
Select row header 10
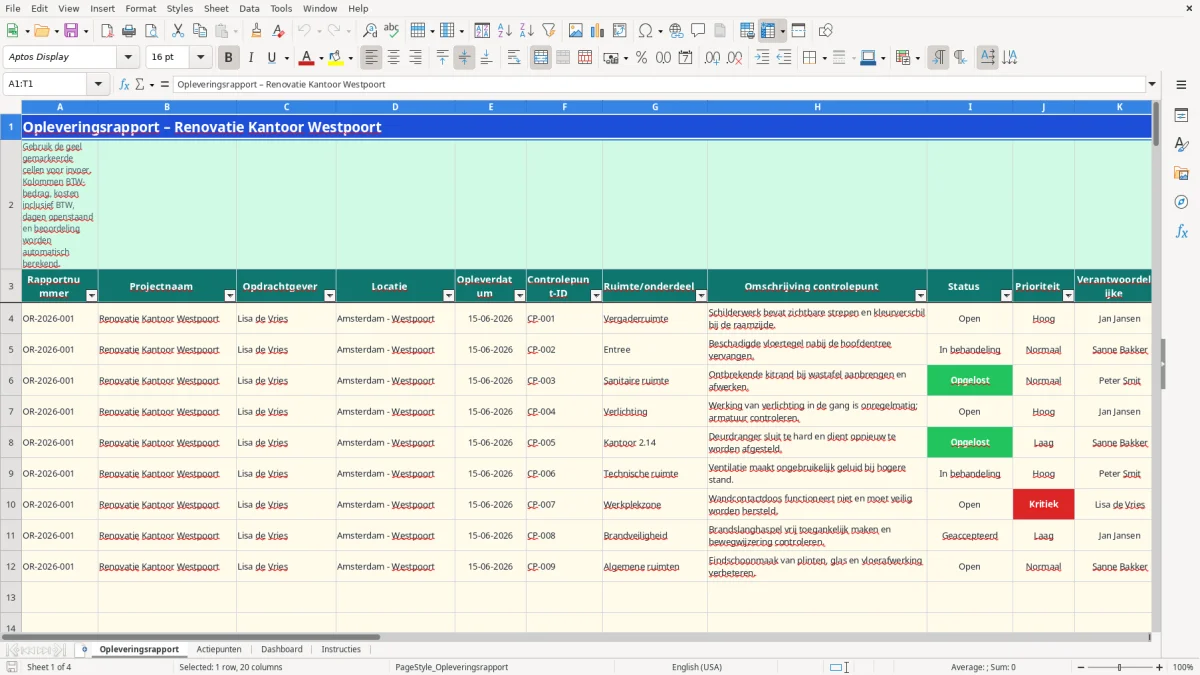[x=11, y=505]
